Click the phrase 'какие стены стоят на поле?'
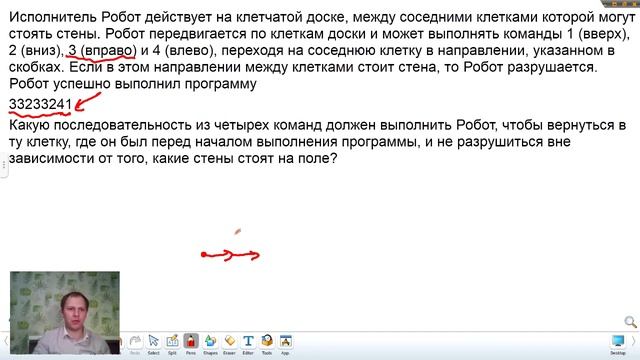This screenshot has width=640, height=360. pos(245,158)
